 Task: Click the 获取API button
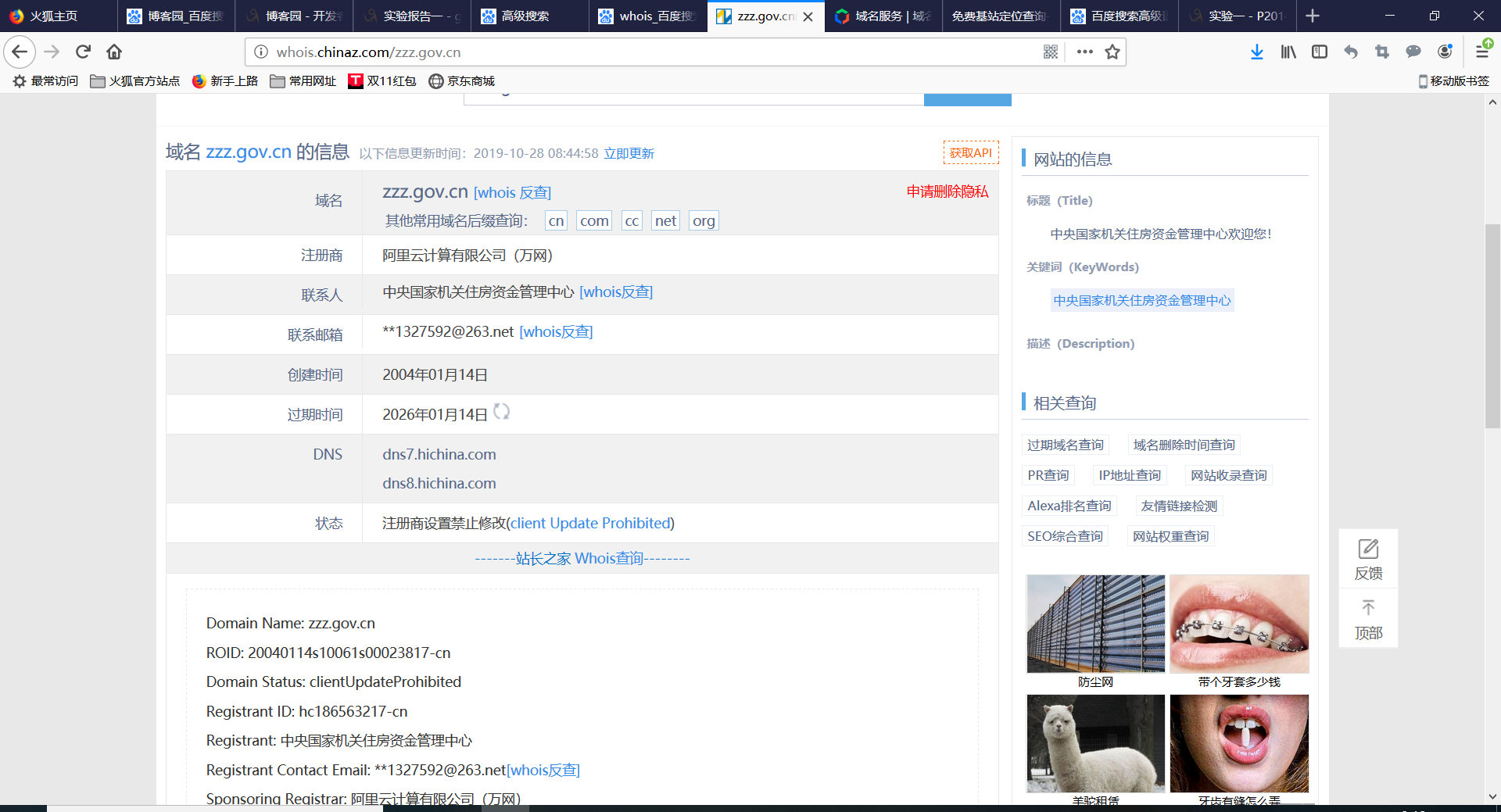click(x=971, y=152)
